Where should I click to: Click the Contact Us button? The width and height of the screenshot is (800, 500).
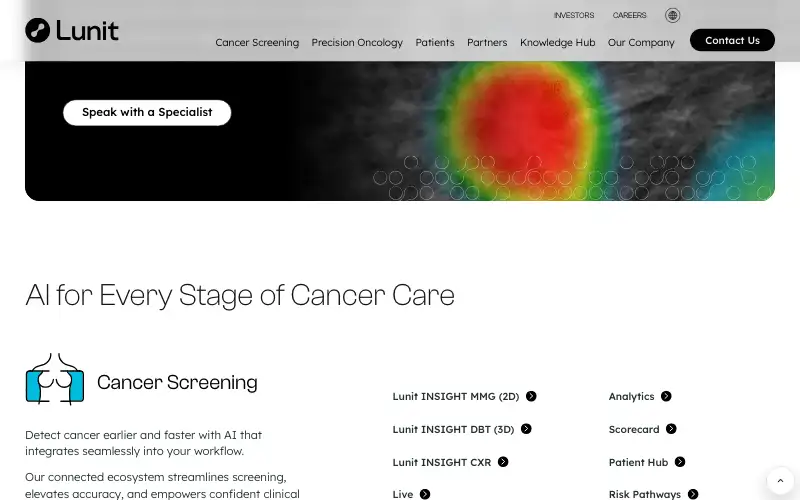pyautogui.click(x=732, y=40)
